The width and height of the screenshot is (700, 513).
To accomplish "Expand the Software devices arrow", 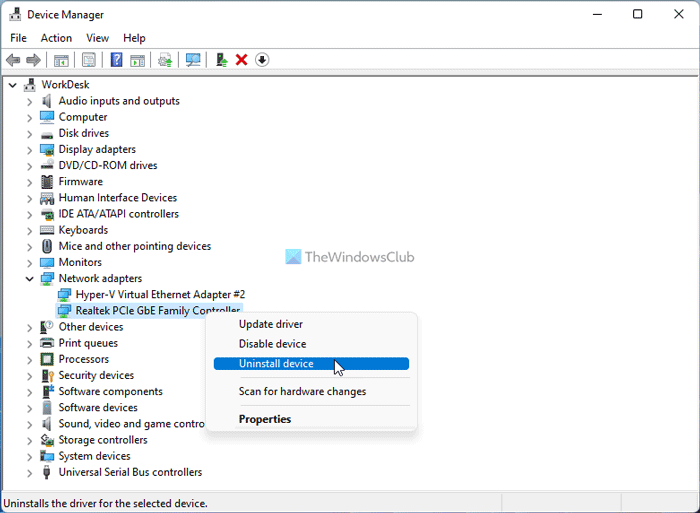I will (29, 408).
